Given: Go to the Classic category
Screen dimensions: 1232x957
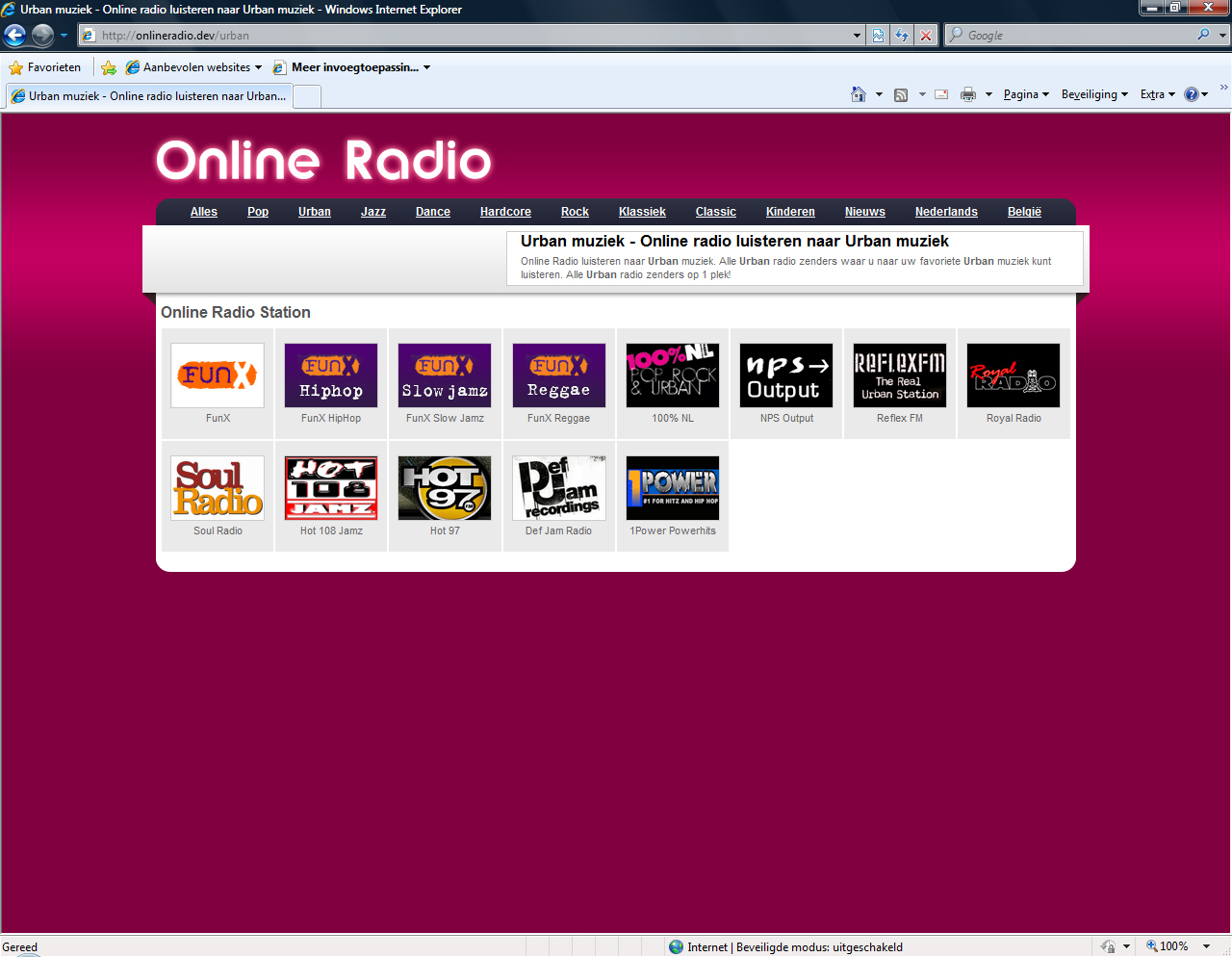Looking at the screenshot, I should point(716,212).
